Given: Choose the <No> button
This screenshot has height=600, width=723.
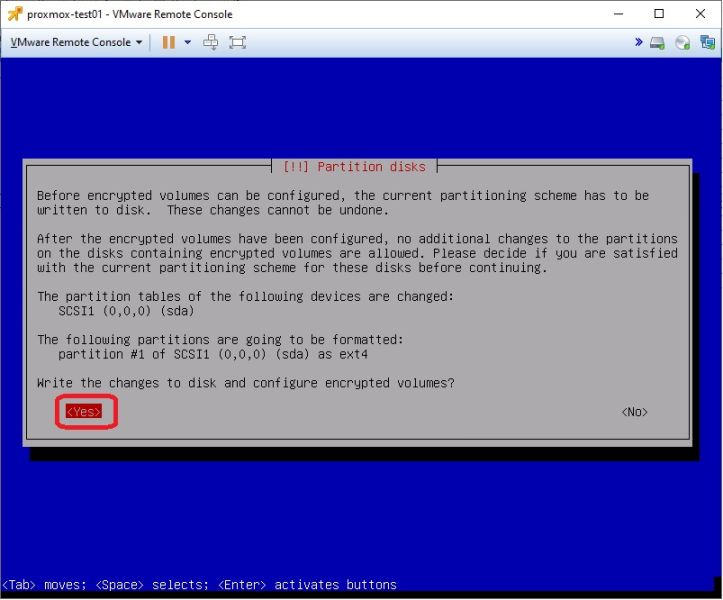Looking at the screenshot, I should tap(634, 412).
